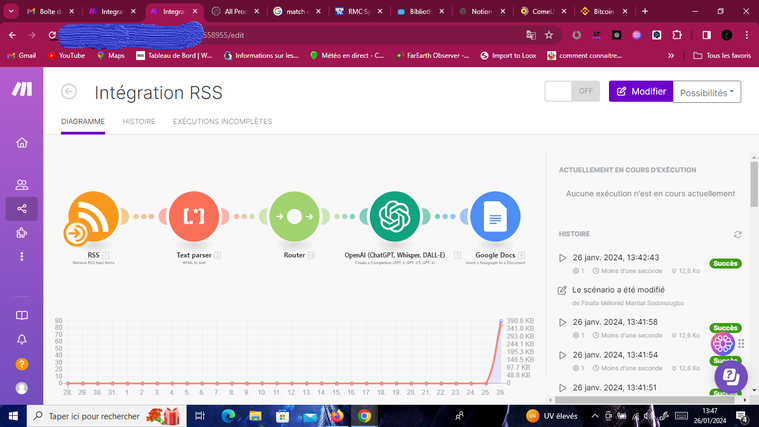Select the Router module node
The height and width of the screenshot is (427, 759).
[294, 216]
